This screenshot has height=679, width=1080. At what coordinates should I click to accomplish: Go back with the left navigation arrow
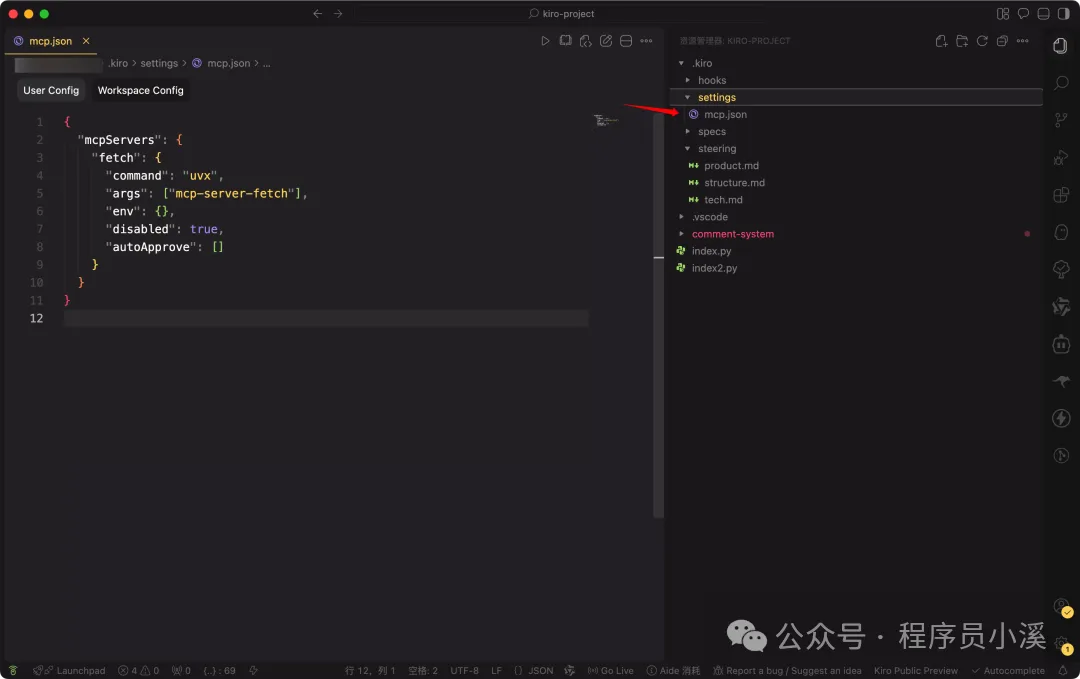[318, 14]
